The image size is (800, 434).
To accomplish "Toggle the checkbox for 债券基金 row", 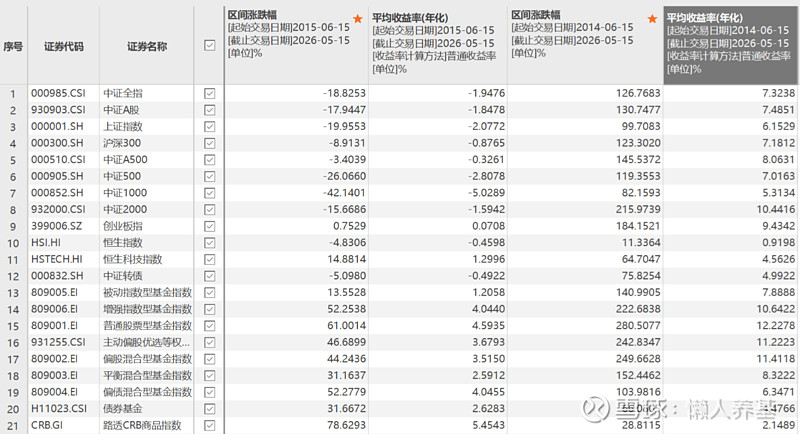I will coord(209,409).
